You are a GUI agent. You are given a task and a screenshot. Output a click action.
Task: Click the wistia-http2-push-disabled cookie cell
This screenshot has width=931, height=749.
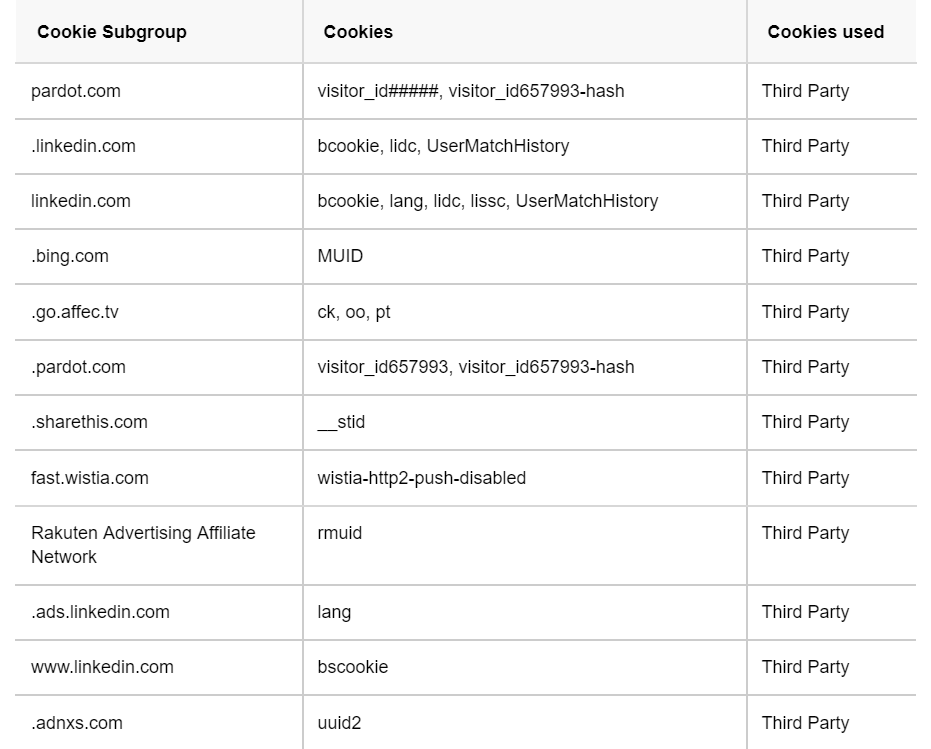[421, 478]
